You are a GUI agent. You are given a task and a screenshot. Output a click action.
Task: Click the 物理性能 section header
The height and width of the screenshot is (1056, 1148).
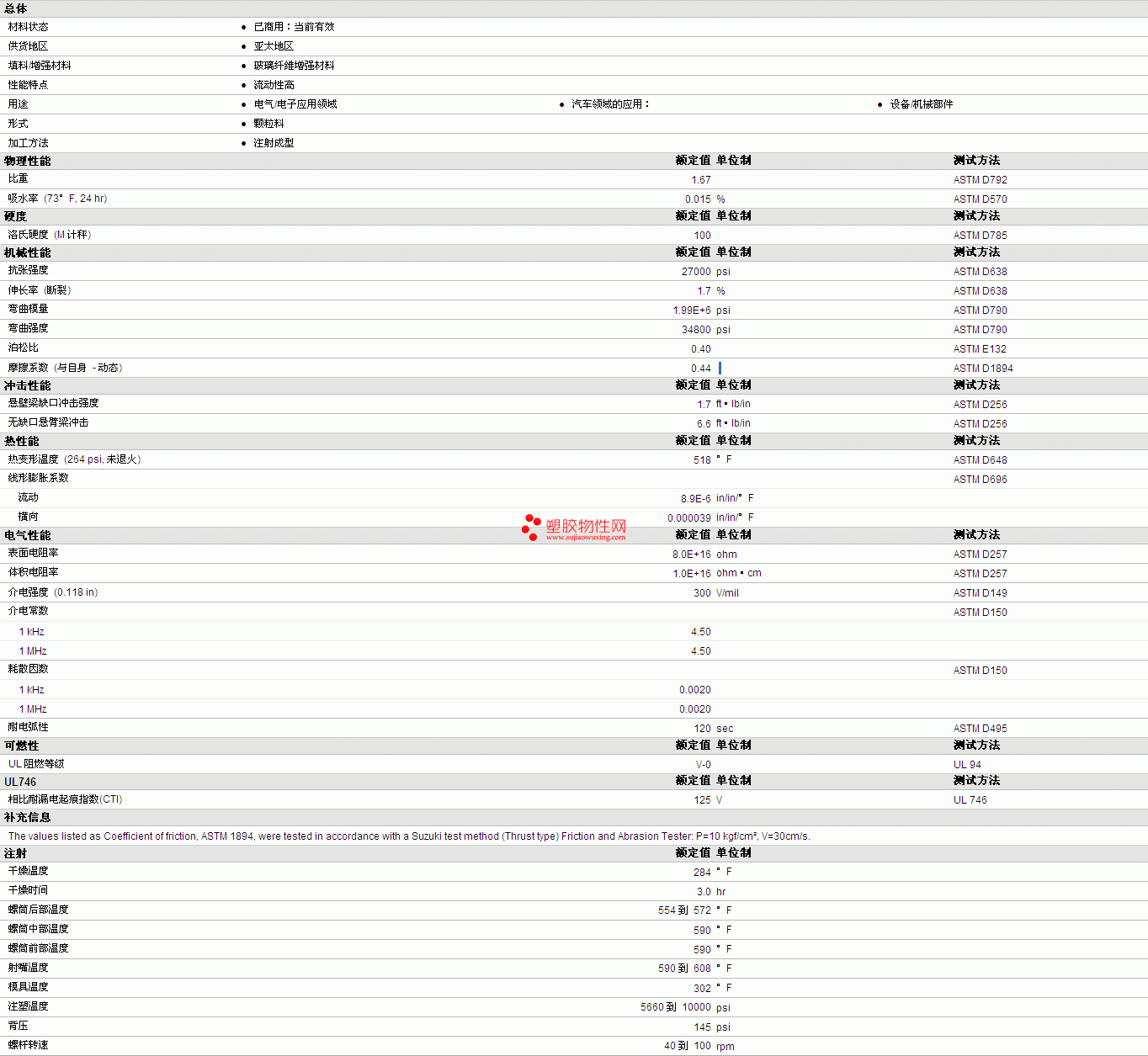point(27,161)
